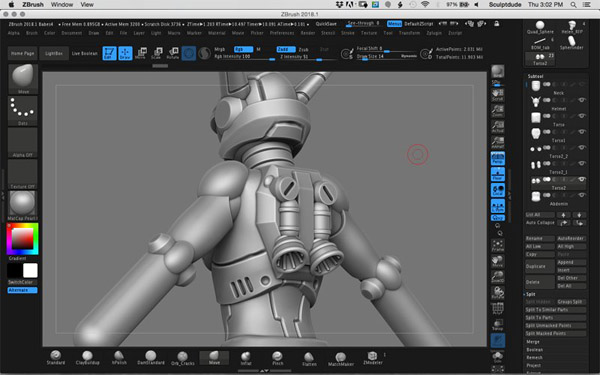Toggle Rgb paint mode

pyautogui.click(x=243, y=49)
